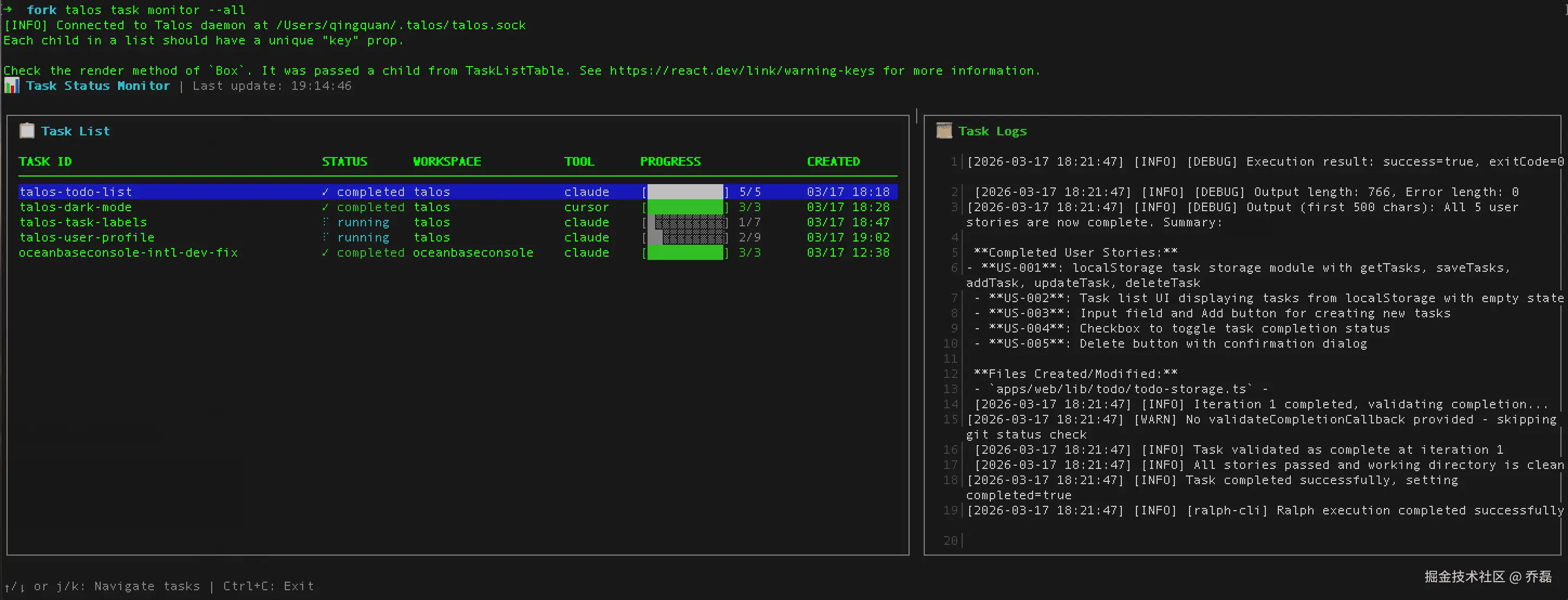Click the checkmark icon for talos-dark-mode
The width and height of the screenshot is (1568, 600).
point(325,207)
